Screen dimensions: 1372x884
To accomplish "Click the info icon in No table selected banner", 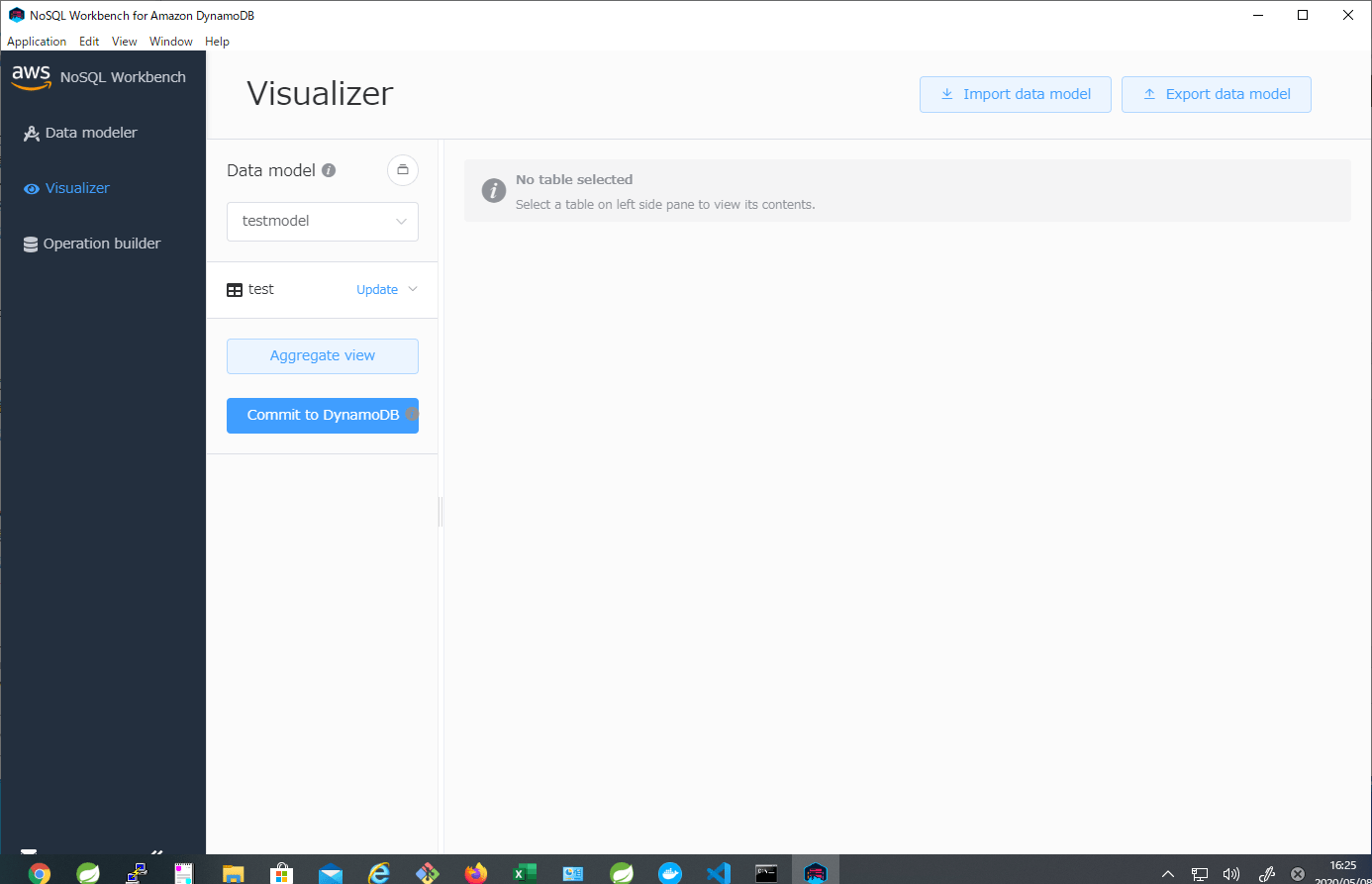I will [493, 190].
